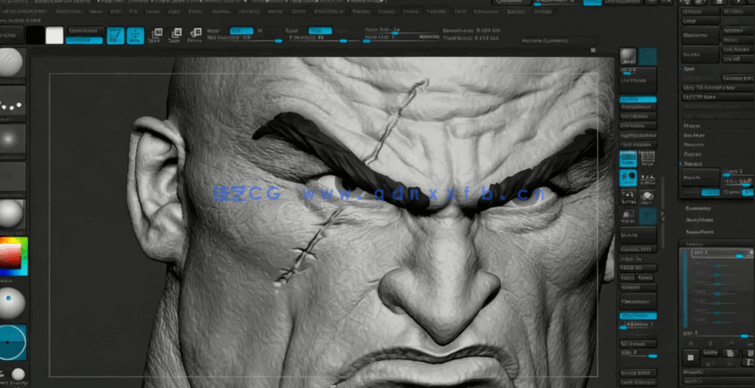Adjust the Focal Shift slider handle
This screenshot has width=755, height=388.
point(395,33)
